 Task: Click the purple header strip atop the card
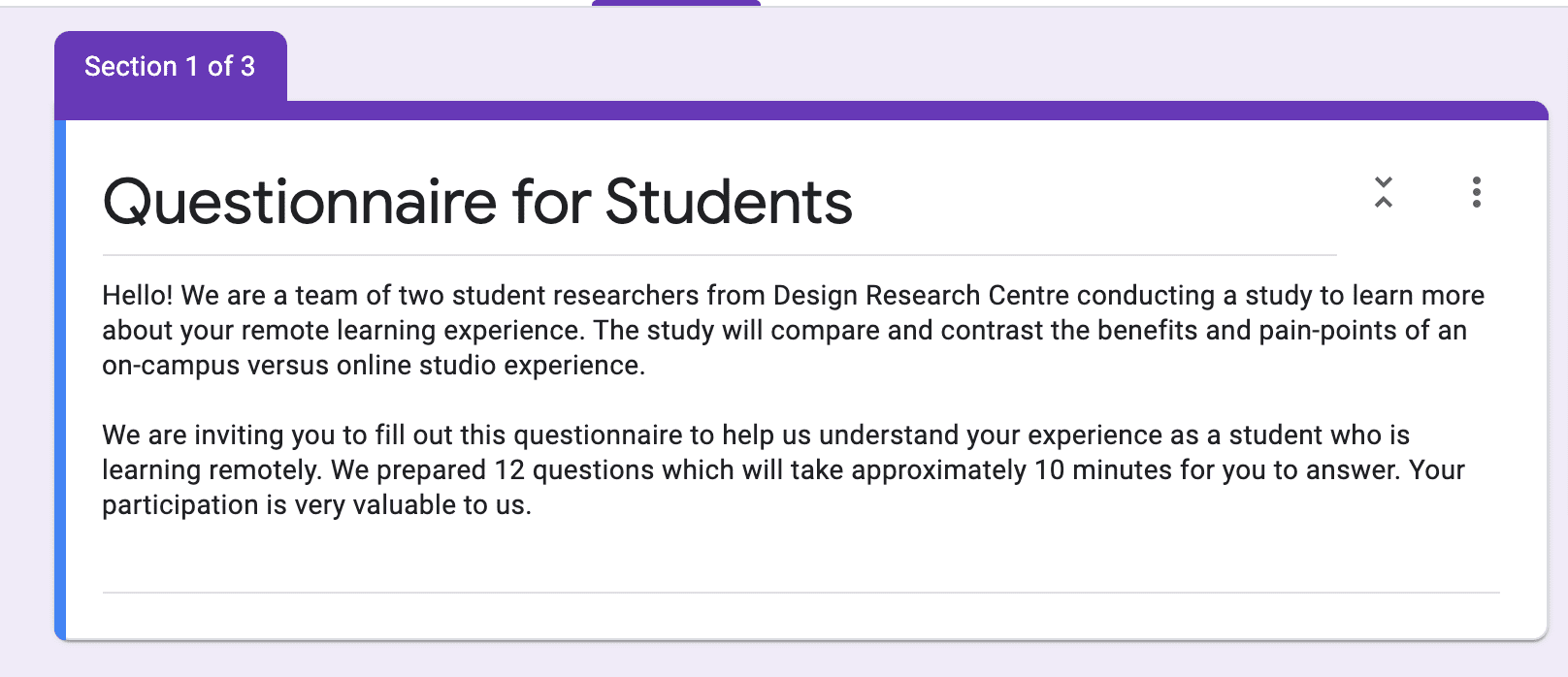click(873, 111)
